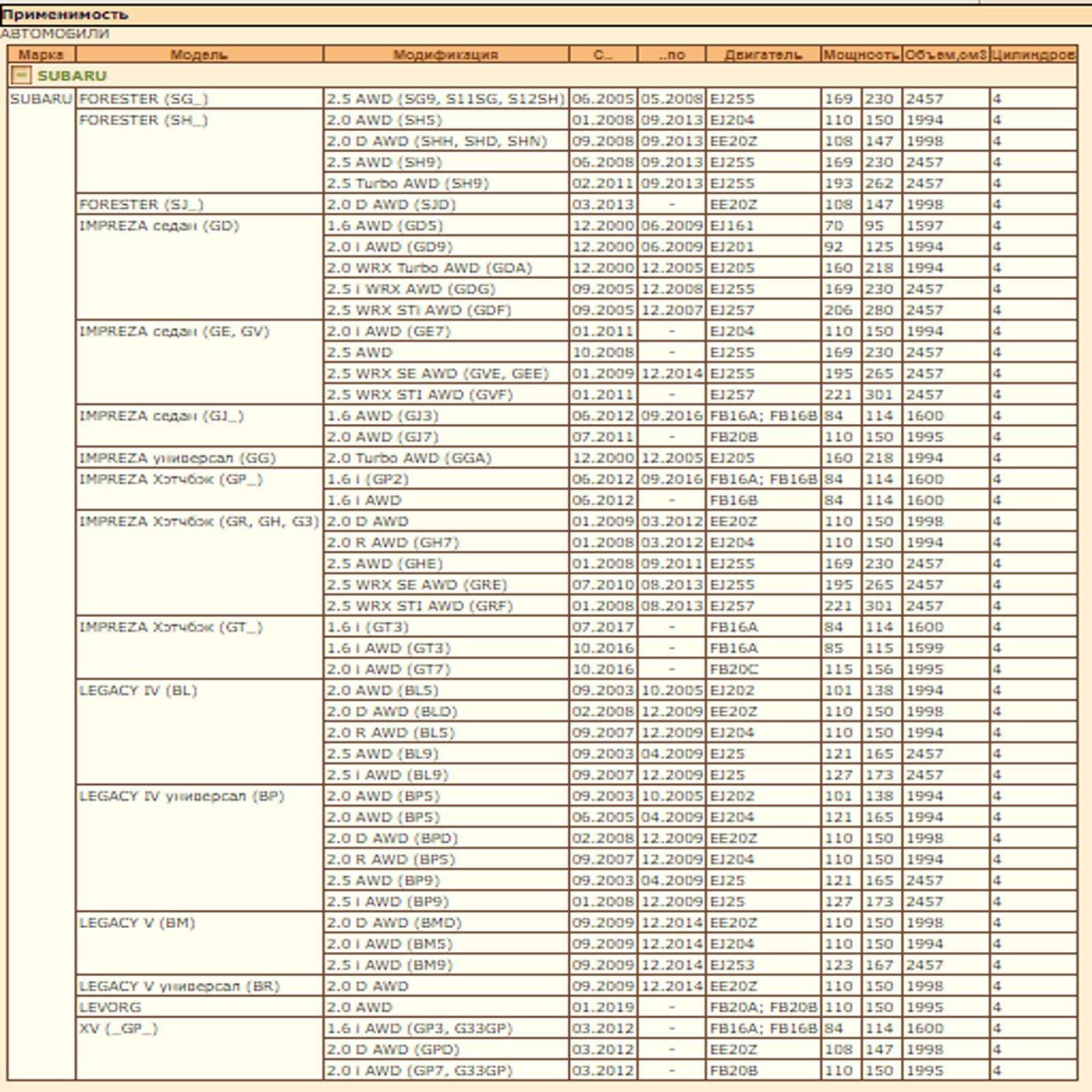Sort by the Марка column header
This screenshot has width=1092, height=1092.
(41, 55)
